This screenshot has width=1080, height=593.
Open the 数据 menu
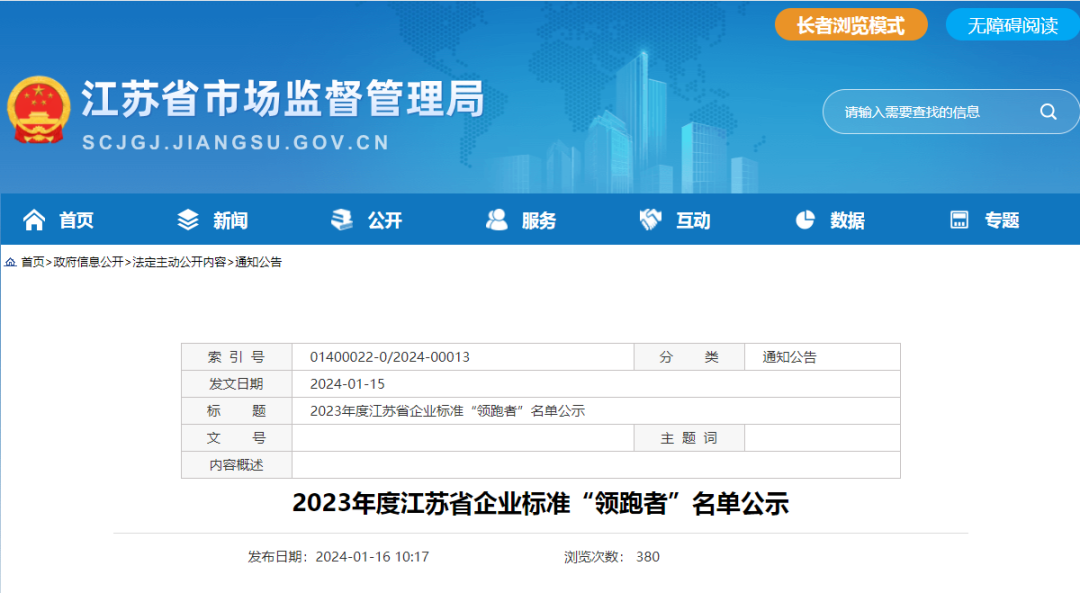[845, 220]
